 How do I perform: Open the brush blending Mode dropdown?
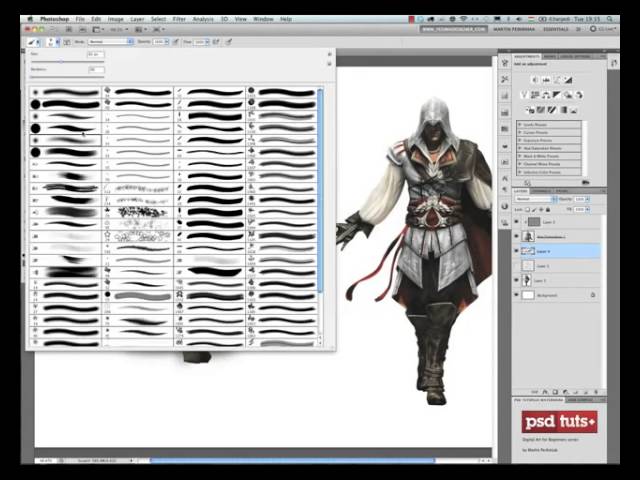point(109,42)
